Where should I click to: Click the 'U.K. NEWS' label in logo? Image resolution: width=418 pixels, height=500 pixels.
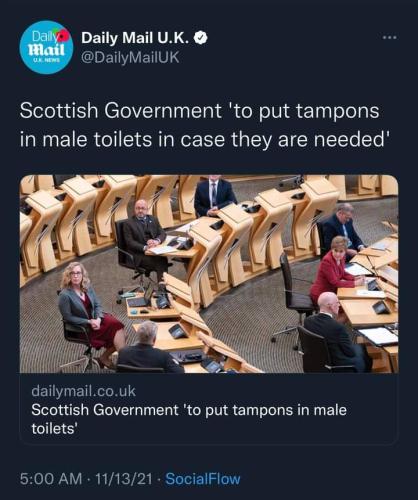(46, 60)
